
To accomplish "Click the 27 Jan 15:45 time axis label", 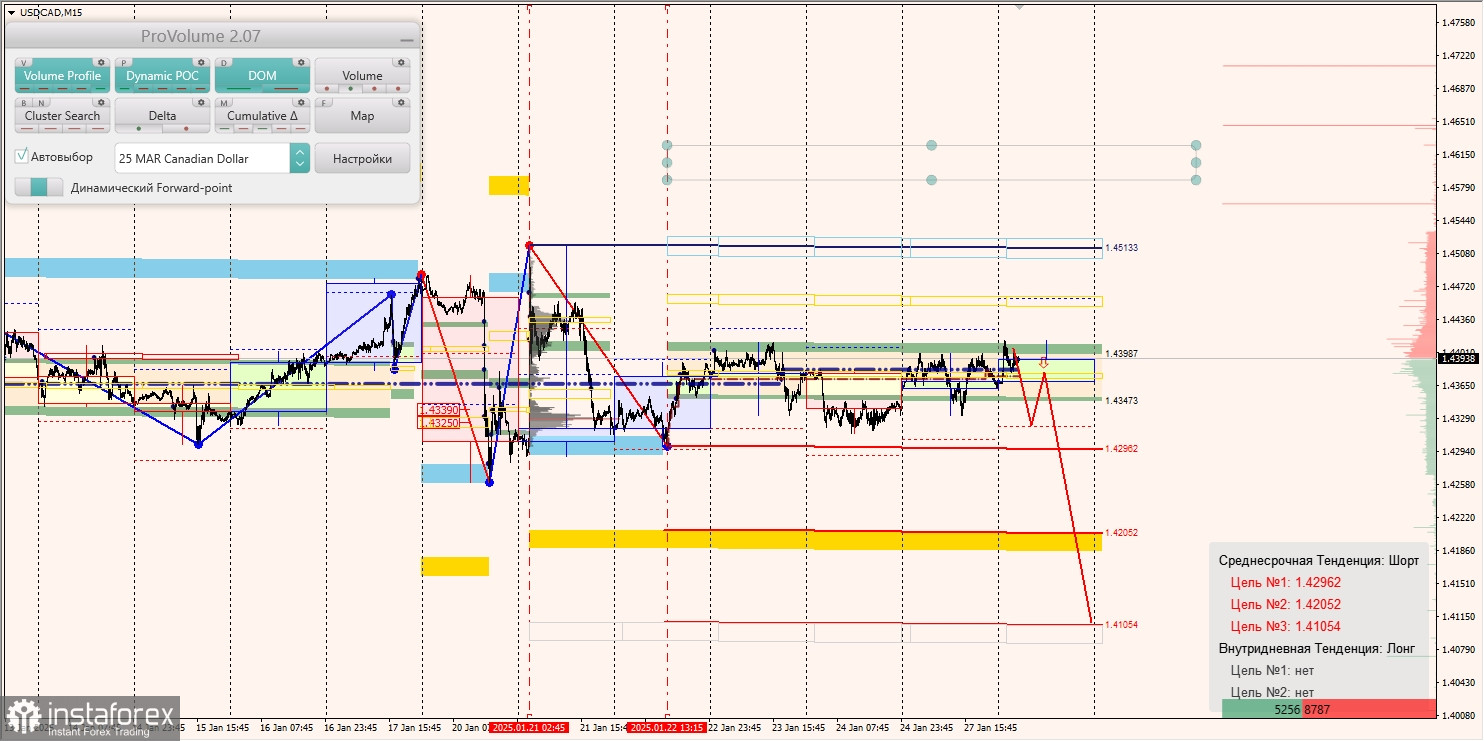I will tap(990, 728).
